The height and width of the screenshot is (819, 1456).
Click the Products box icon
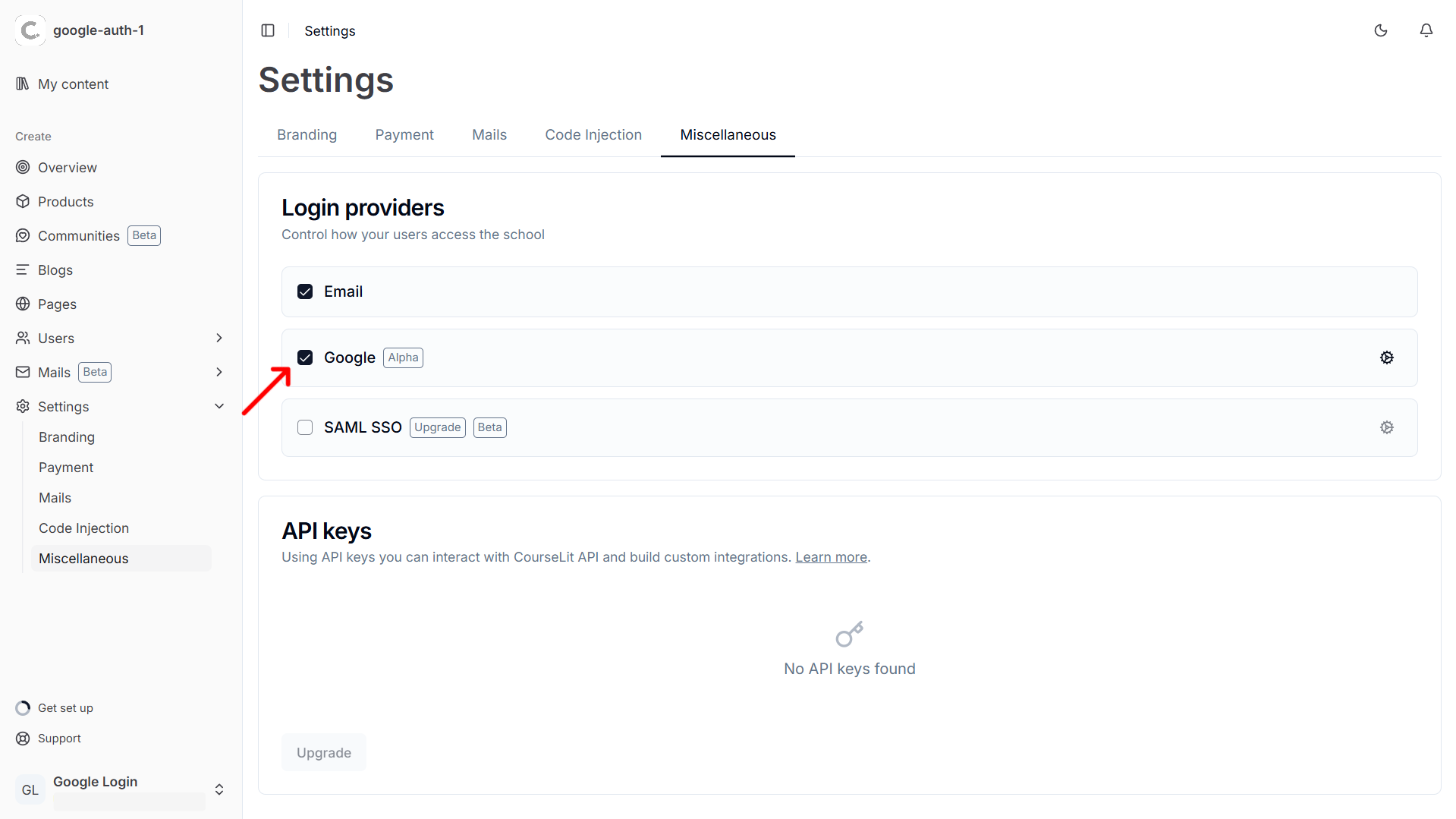[23, 201]
